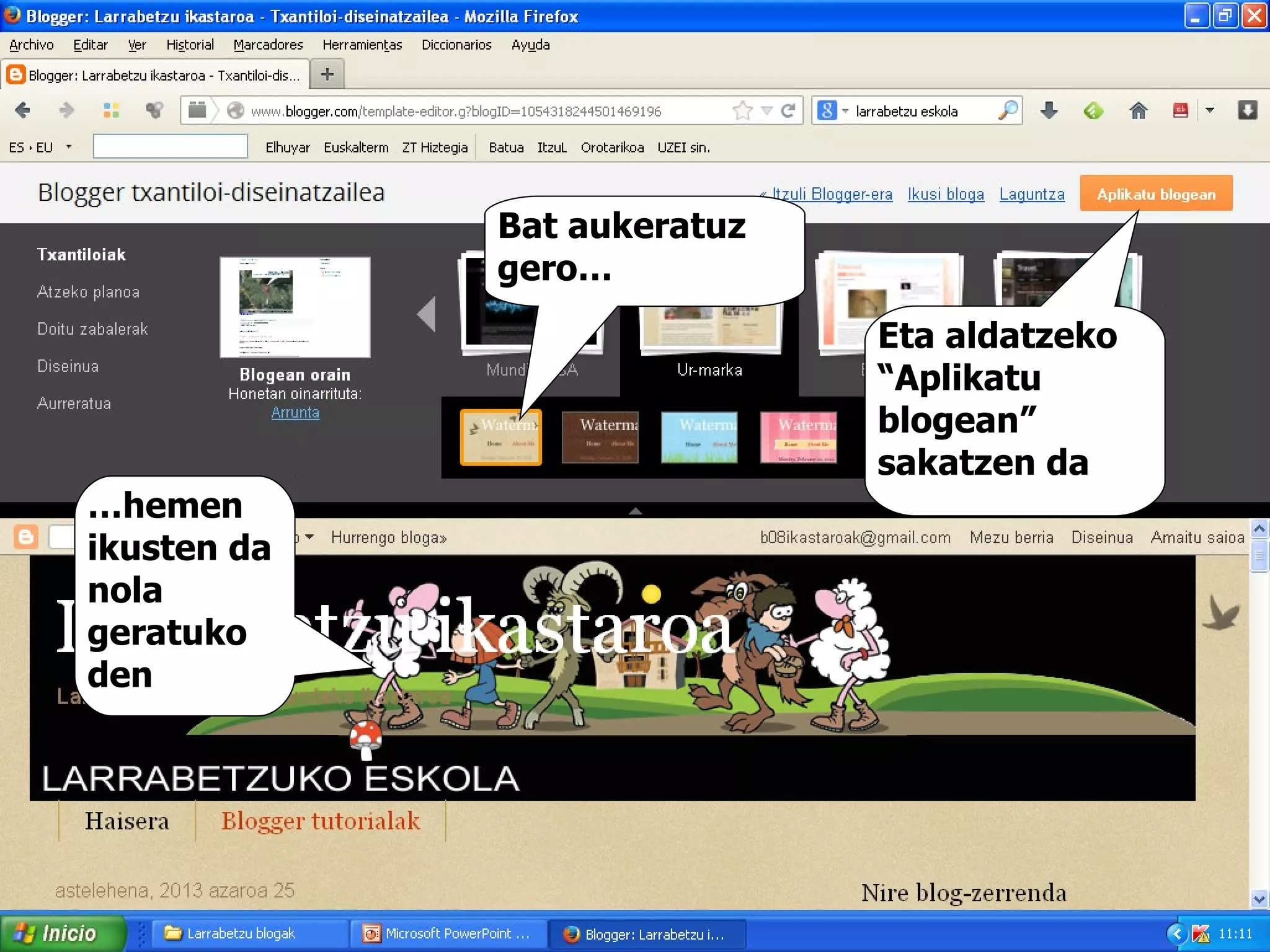This screenshot has height=952, width=1270.
Task: Click Amaitu saioa link
Action: pos(1197,537)
